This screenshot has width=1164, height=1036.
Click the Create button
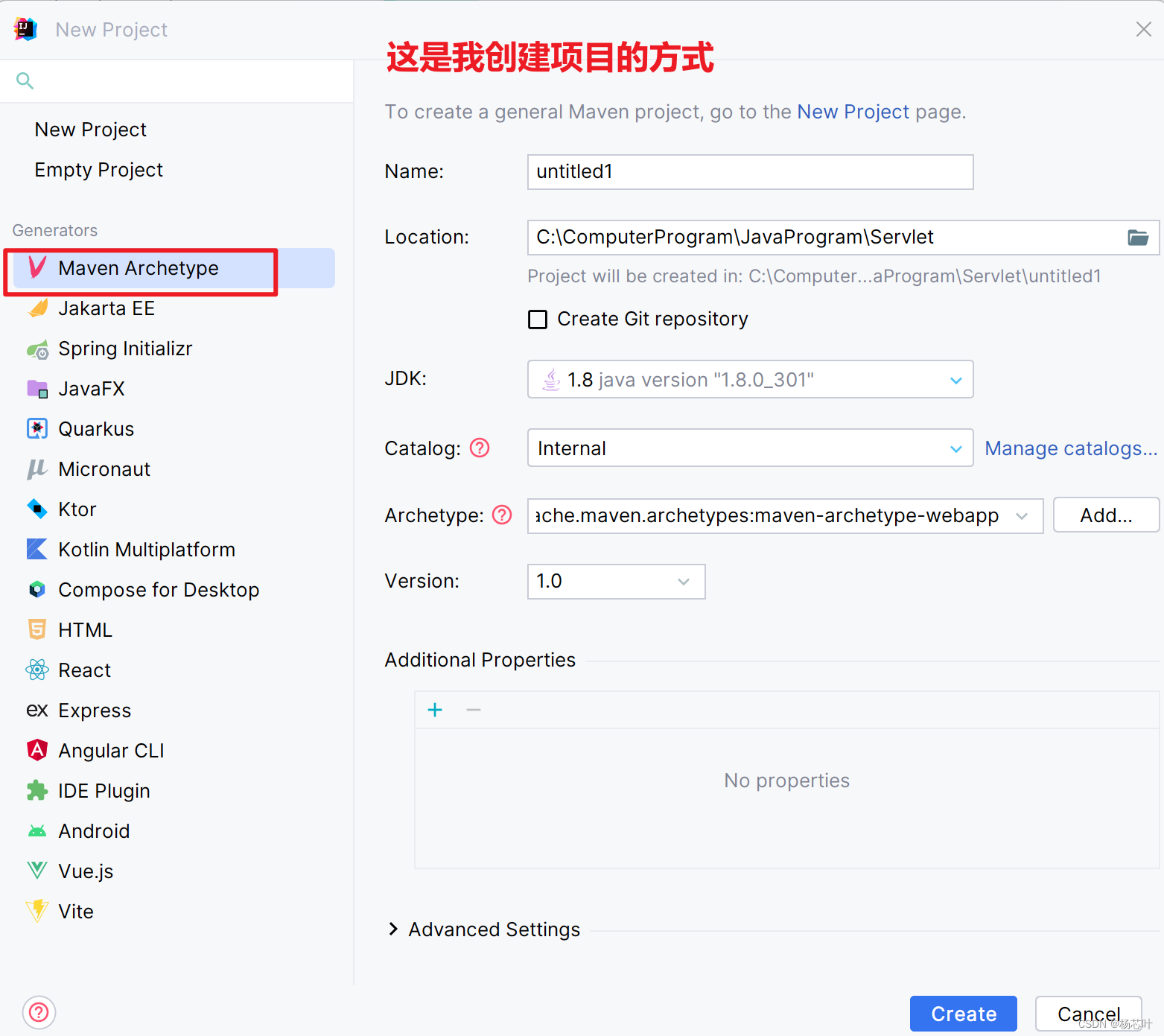tap(964, 1014)
